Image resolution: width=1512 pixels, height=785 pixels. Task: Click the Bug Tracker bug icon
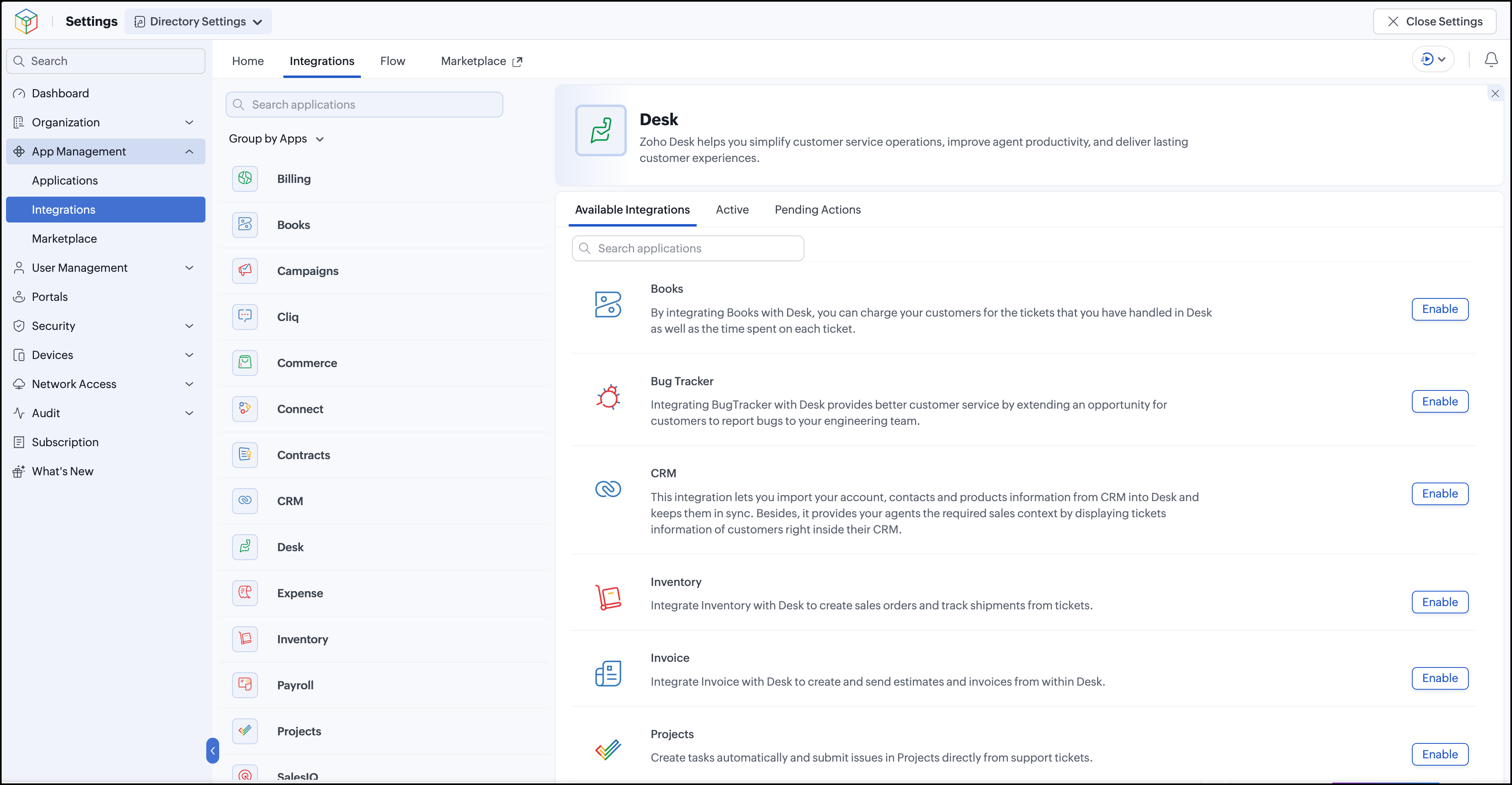(x=608, y=397)
